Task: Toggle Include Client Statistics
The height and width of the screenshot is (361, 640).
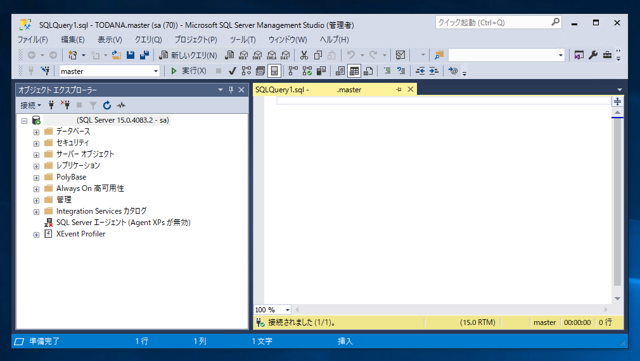Action: pos(321,71)
